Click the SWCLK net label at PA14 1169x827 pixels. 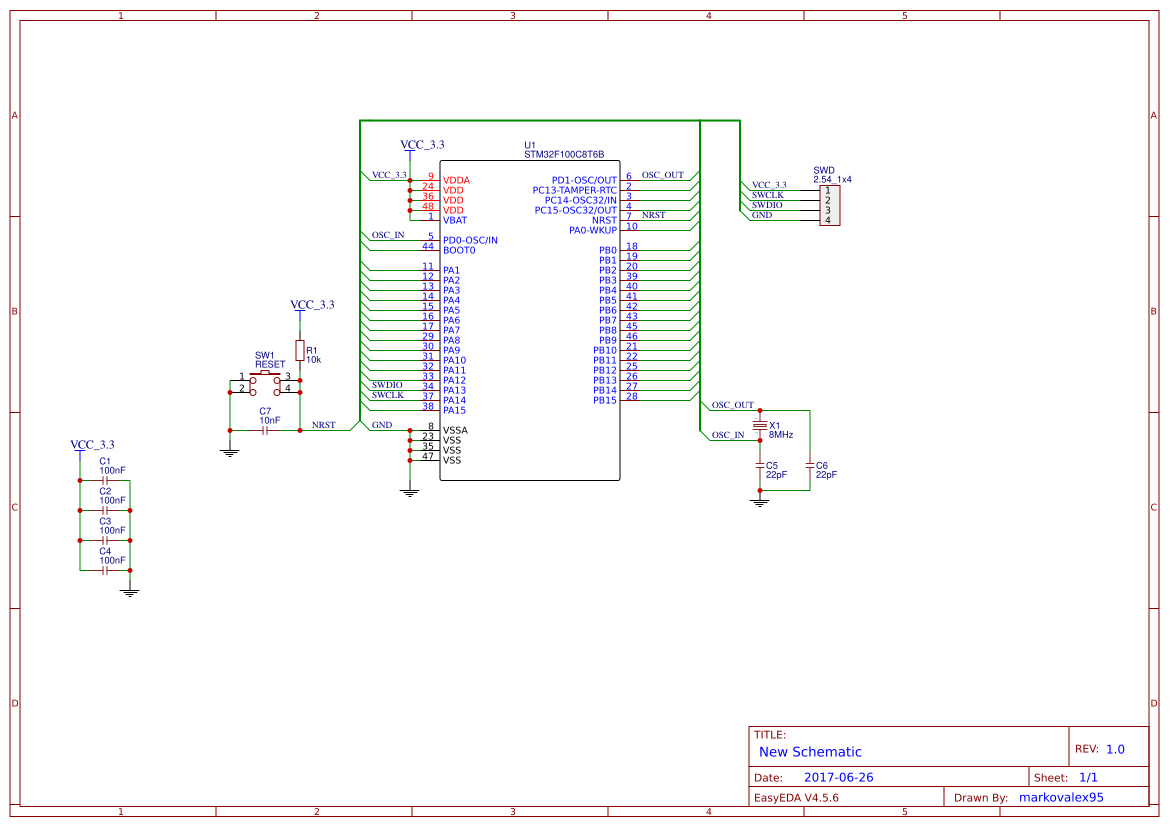[x=388, y=395]
